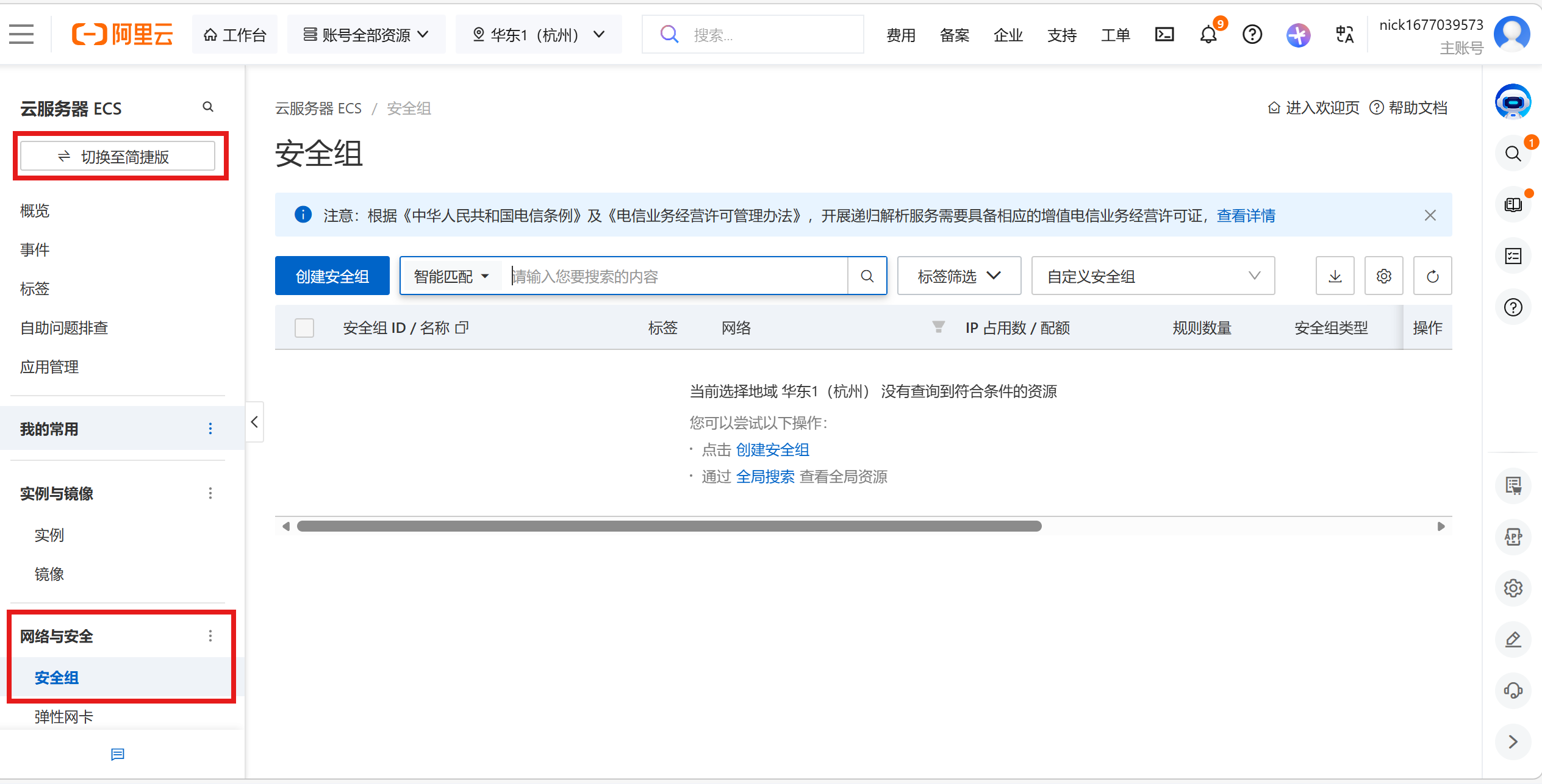Open the 弹性网卡 sidebar item
This screenshot has width=1542, height=784.
(64, 716)
